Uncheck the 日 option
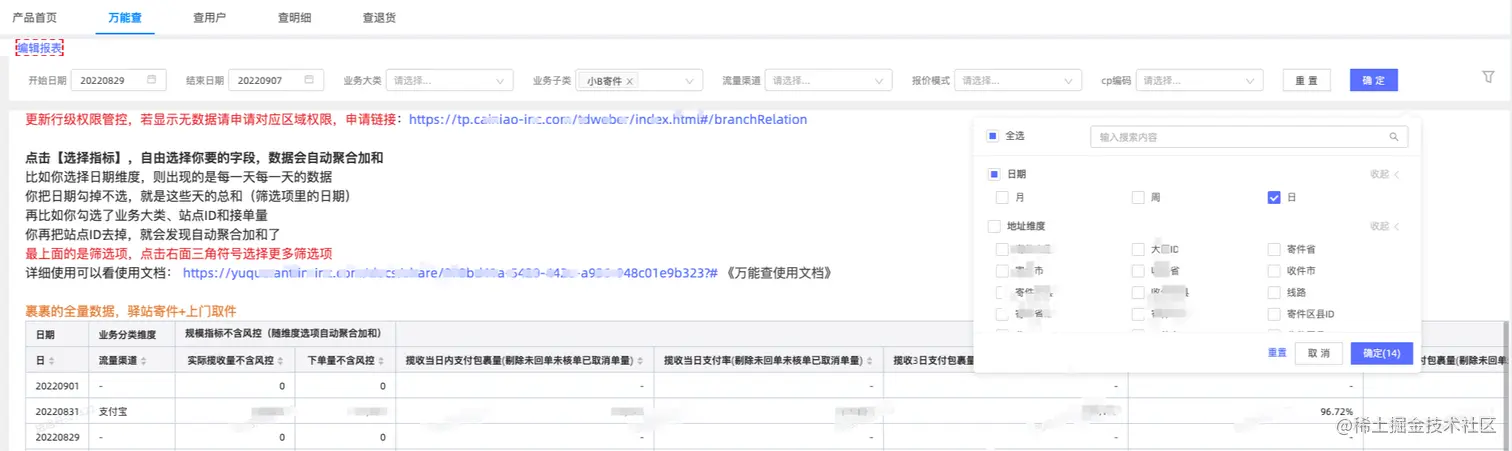Viewport: 1512px width, 451px height. coord(1274,198)
